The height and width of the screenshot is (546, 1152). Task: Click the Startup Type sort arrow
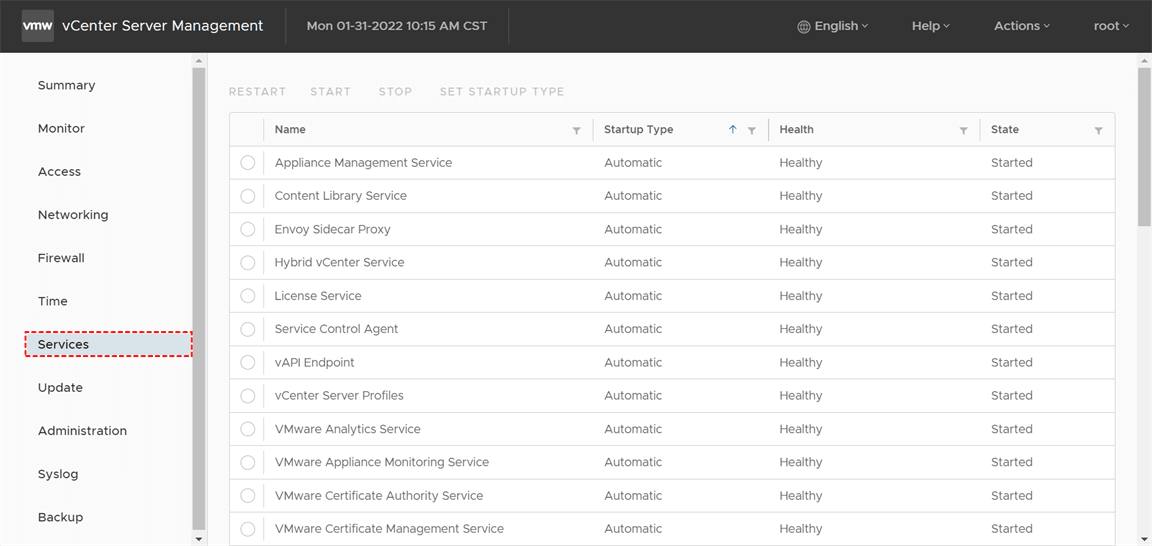click(733, 130)
